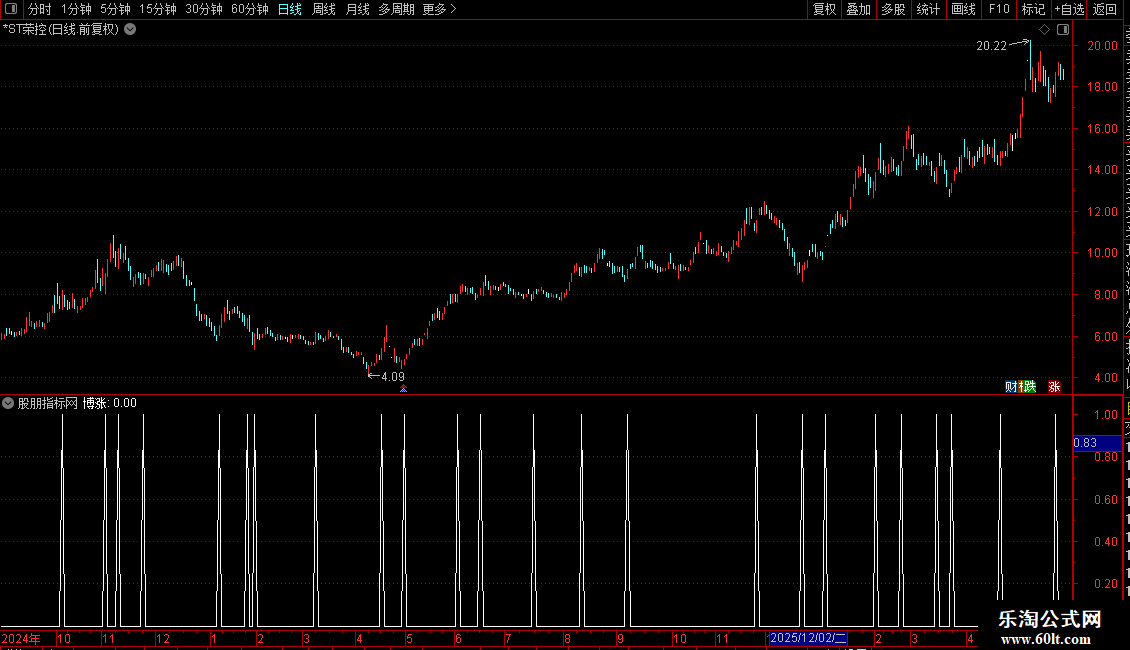Click the 多股 multi-stock button
Screen dimensions: 1130x650
[893, 9]
